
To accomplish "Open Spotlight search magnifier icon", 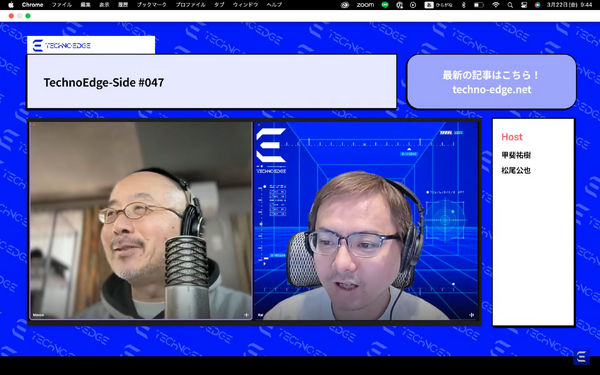I will [510, 5].
